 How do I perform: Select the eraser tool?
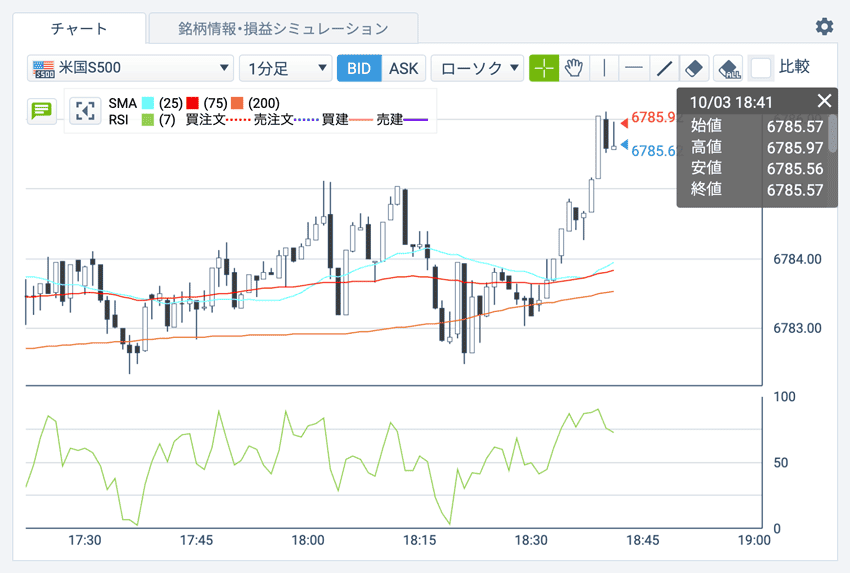[x=694, y=68]
